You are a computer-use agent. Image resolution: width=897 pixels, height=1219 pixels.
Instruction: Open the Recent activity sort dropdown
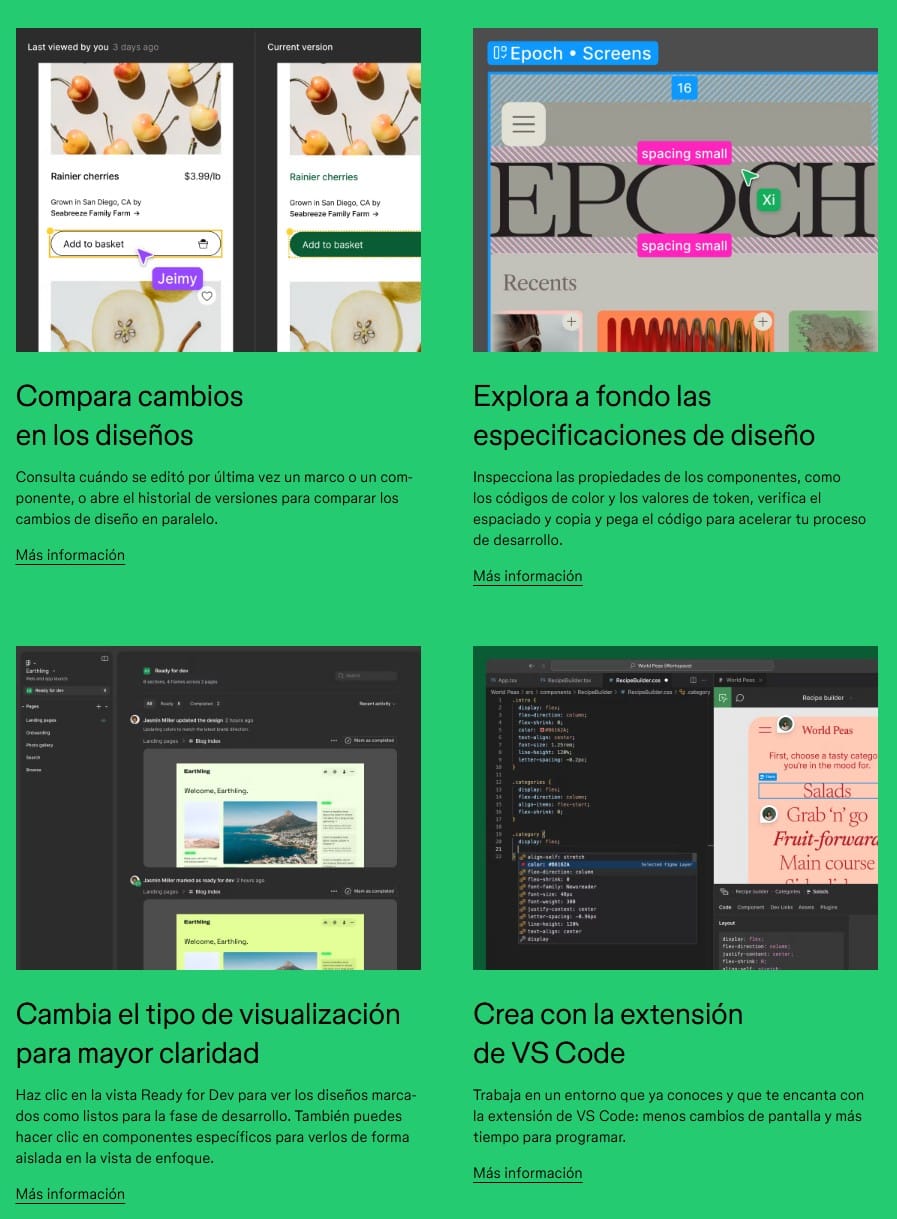click(377, 704)
